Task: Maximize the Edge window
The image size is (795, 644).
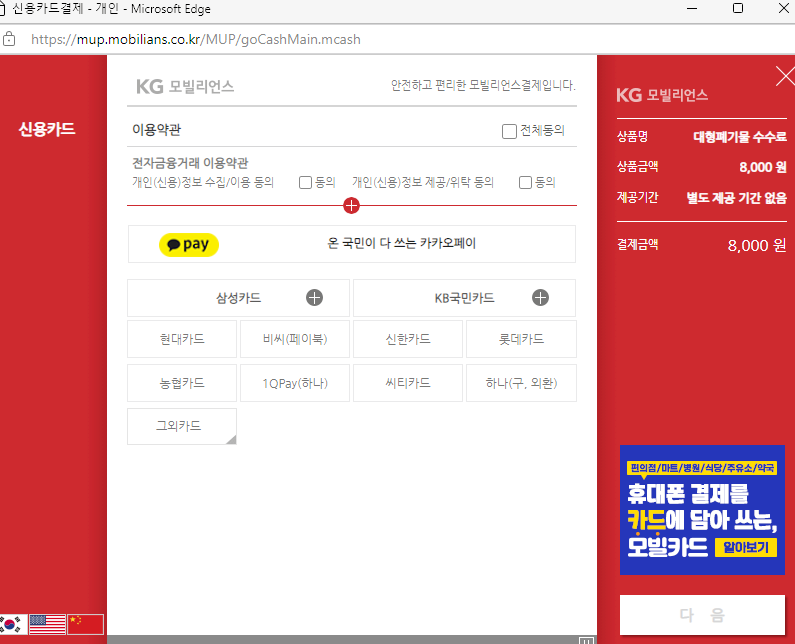Action: 738,8
